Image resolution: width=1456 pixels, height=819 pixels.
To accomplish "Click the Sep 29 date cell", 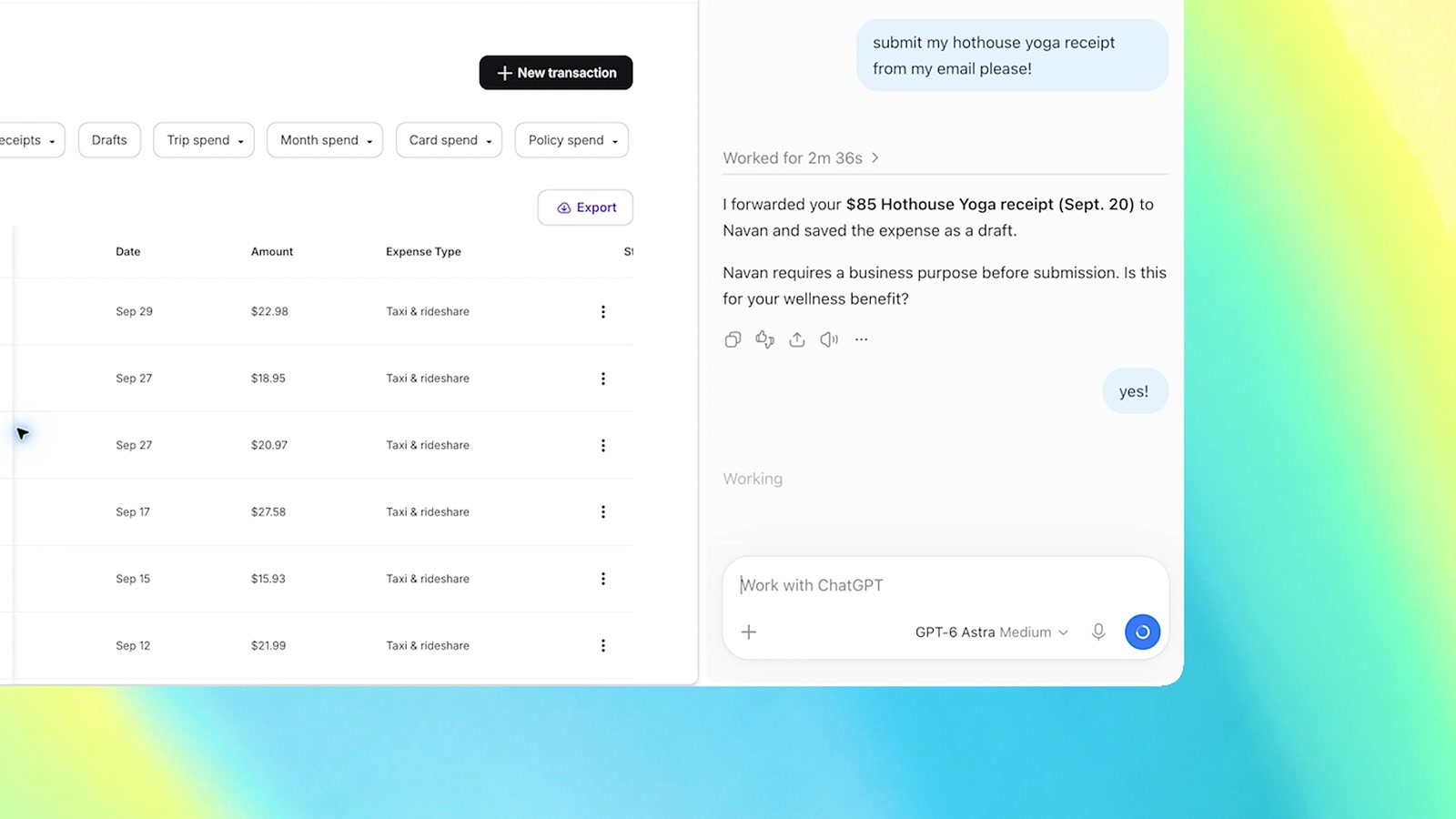I will point(134,311).
